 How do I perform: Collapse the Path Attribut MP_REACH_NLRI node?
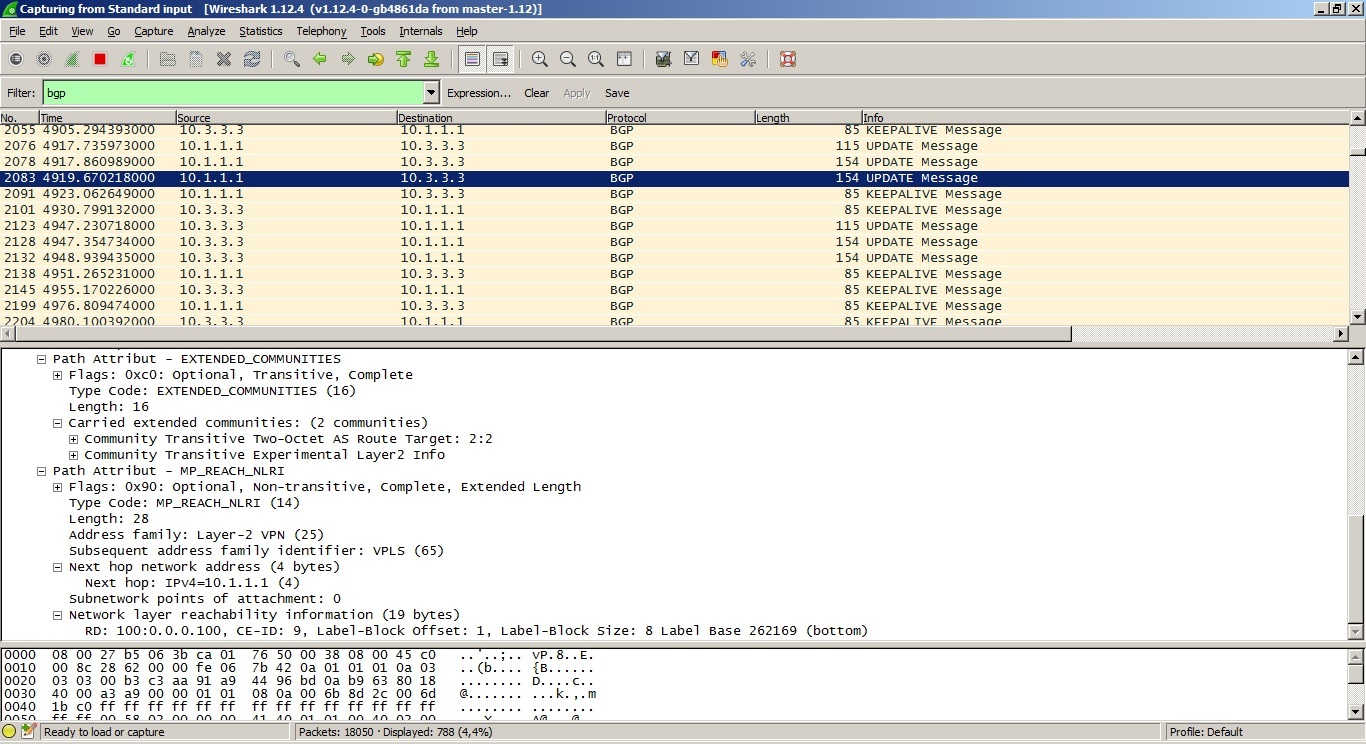pyautogui.click(x=42, y=471)
